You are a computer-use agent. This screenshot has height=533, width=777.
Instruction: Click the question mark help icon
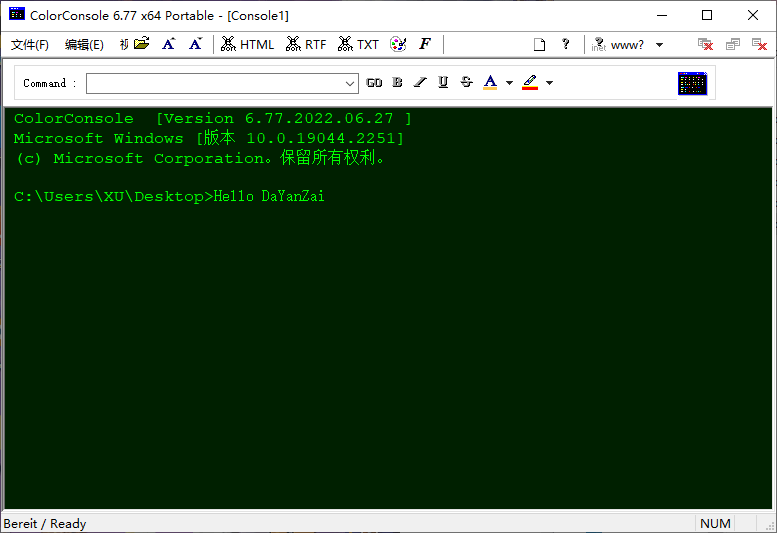tap(565, 44)
